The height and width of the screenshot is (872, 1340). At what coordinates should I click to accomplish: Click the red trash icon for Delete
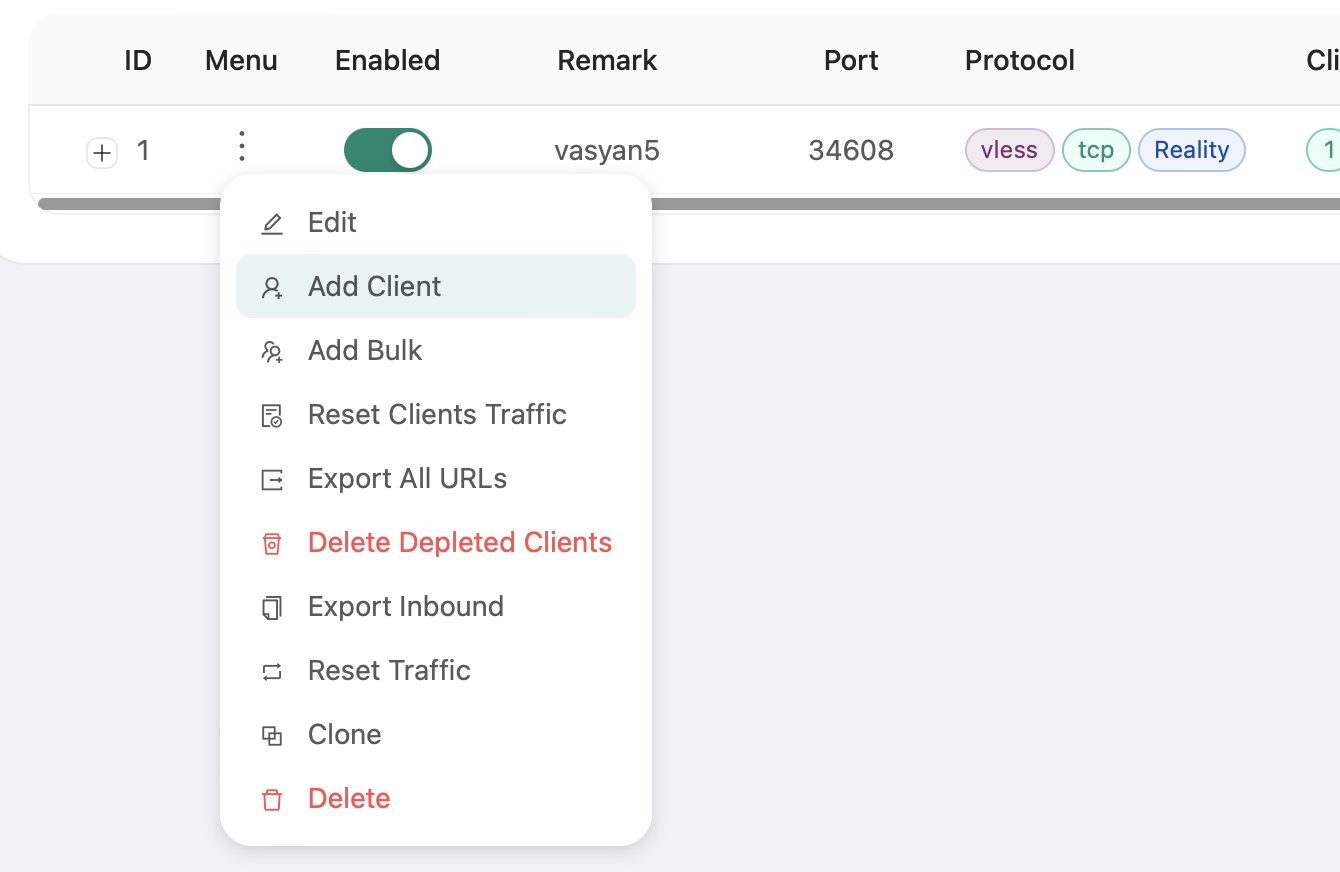tap(272, 799)
